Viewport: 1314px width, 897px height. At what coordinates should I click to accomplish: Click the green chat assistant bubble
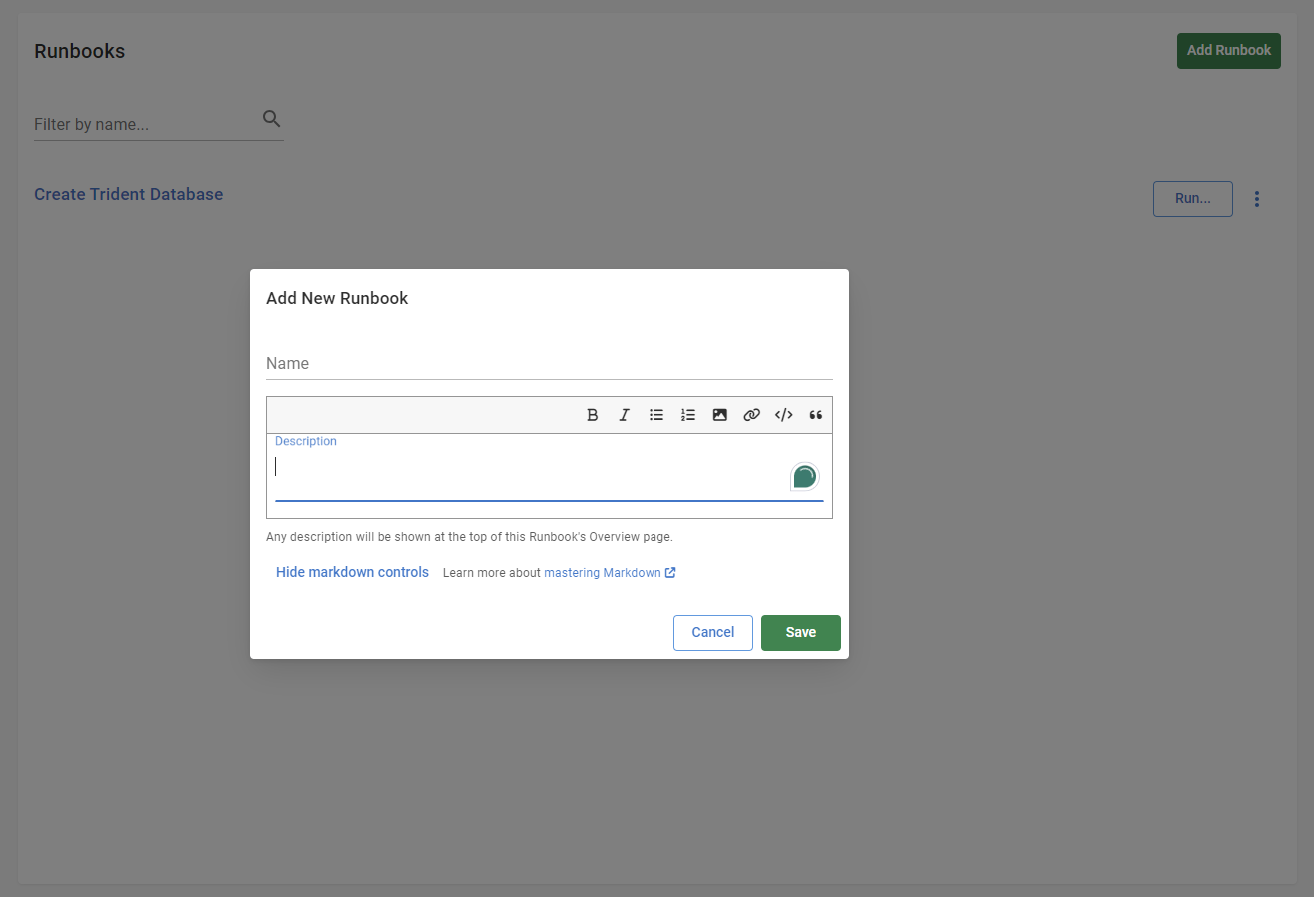pos(804,476)
